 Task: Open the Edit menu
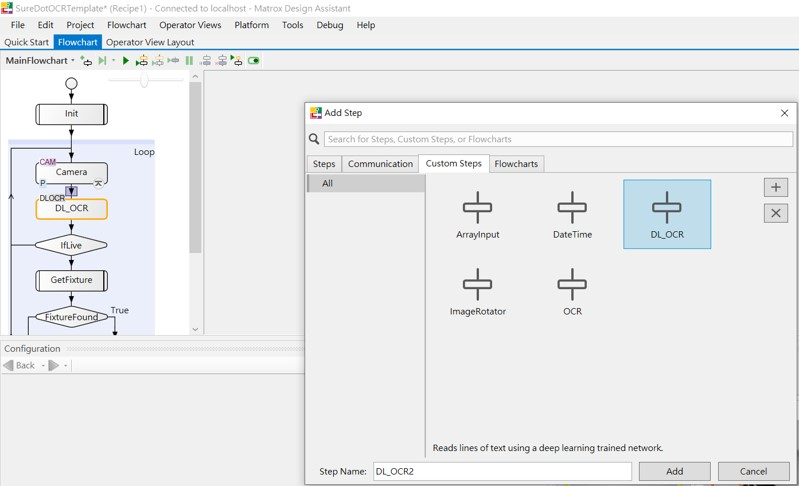45,25
